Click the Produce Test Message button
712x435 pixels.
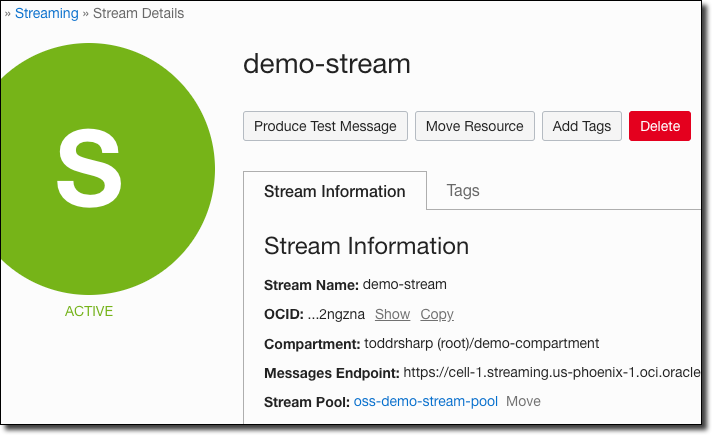(x=325, y=126)
